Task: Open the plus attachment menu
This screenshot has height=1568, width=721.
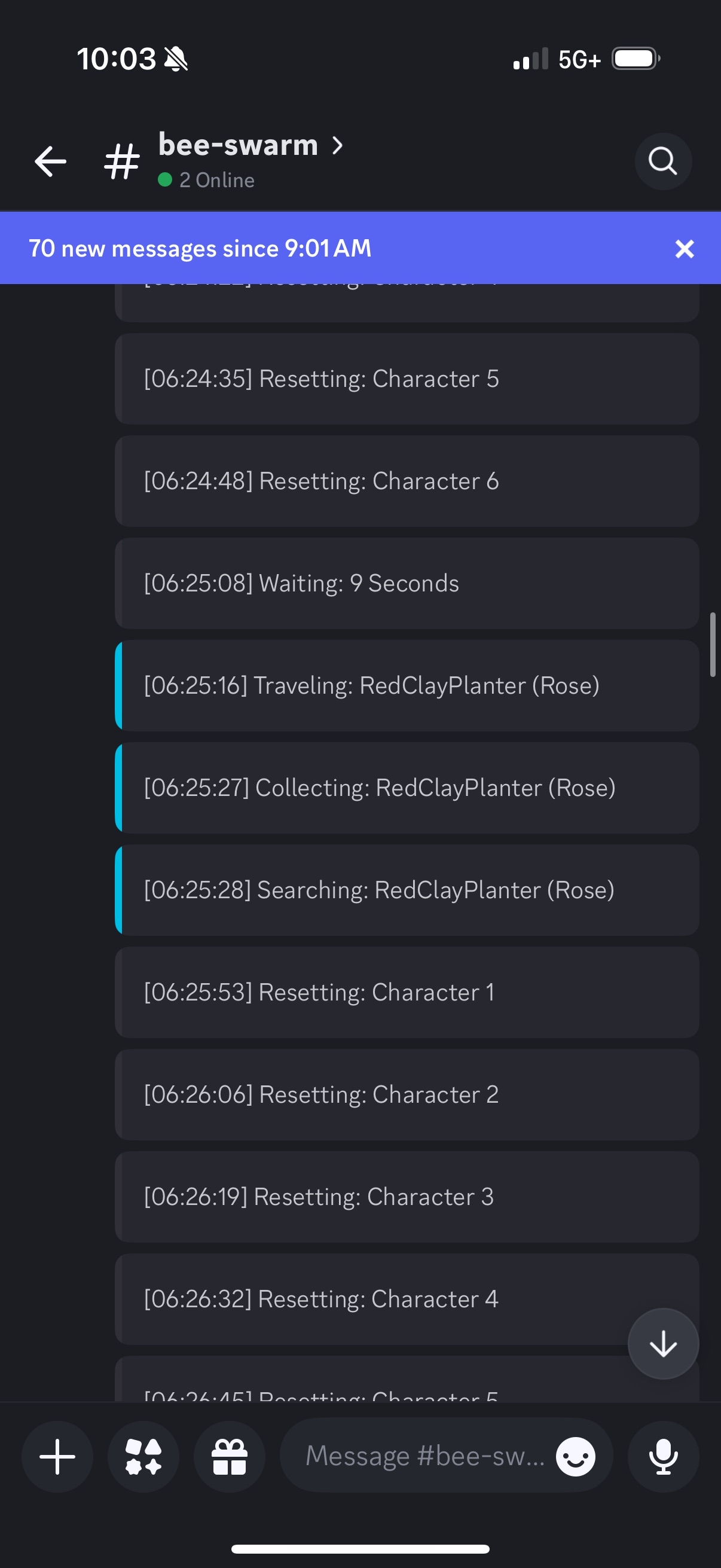Action: (x=57, y=1457)
